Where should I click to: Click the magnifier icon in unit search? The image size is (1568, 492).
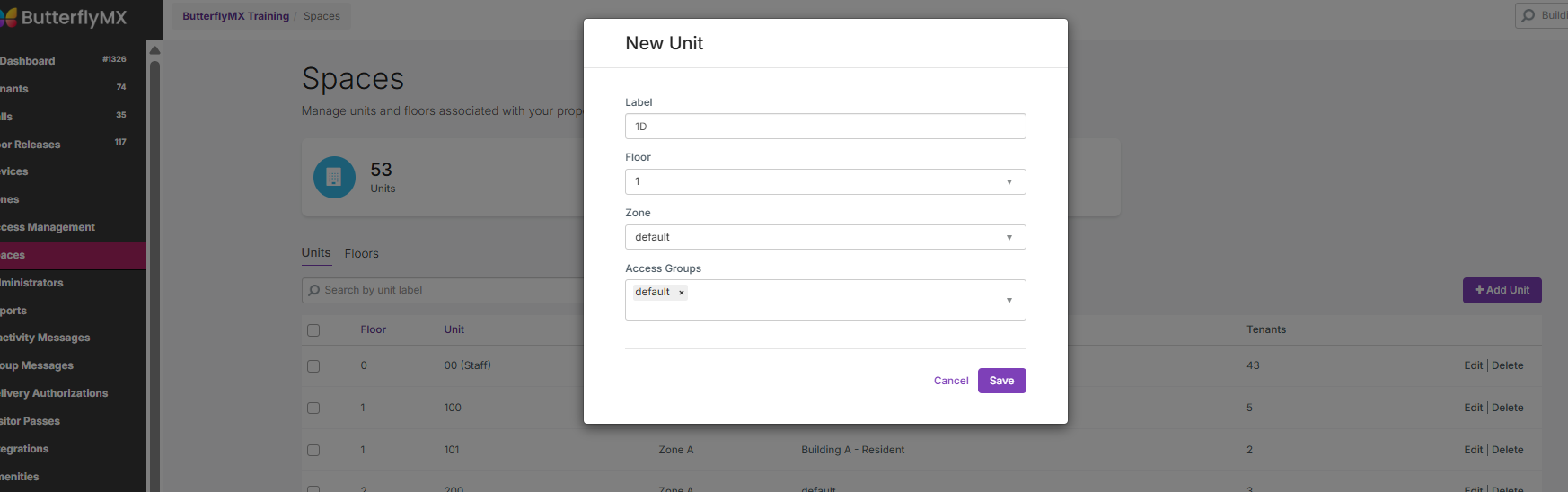[x=314, y=290]
